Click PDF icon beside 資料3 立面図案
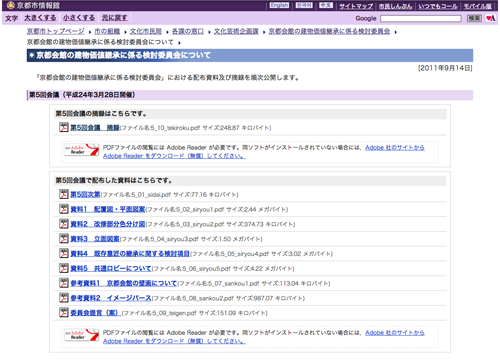The width and height of the screenshot is (500, 360). 64,239
